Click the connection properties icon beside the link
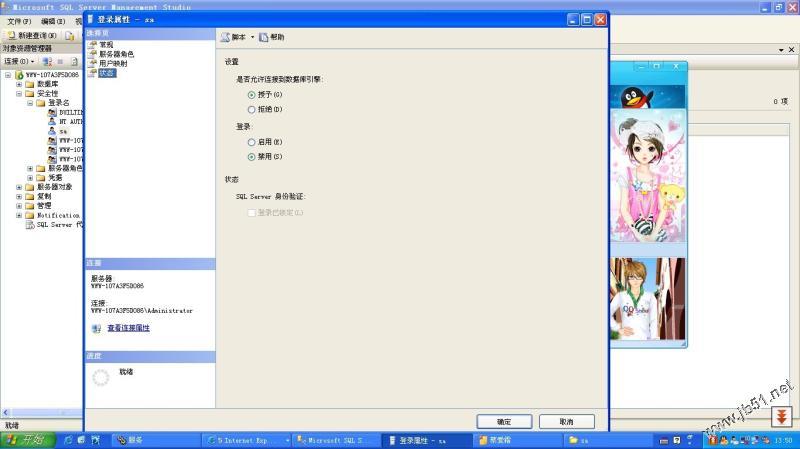The height and width of the screenshot is (449, 800). [96, 329]
